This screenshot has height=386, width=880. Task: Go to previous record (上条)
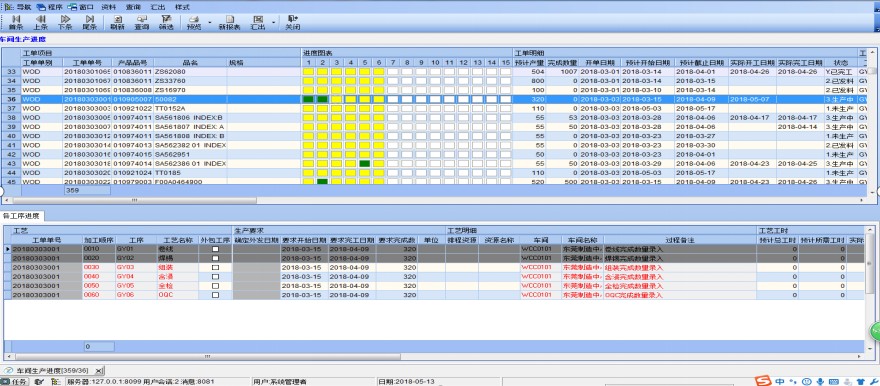pos(40,22)
